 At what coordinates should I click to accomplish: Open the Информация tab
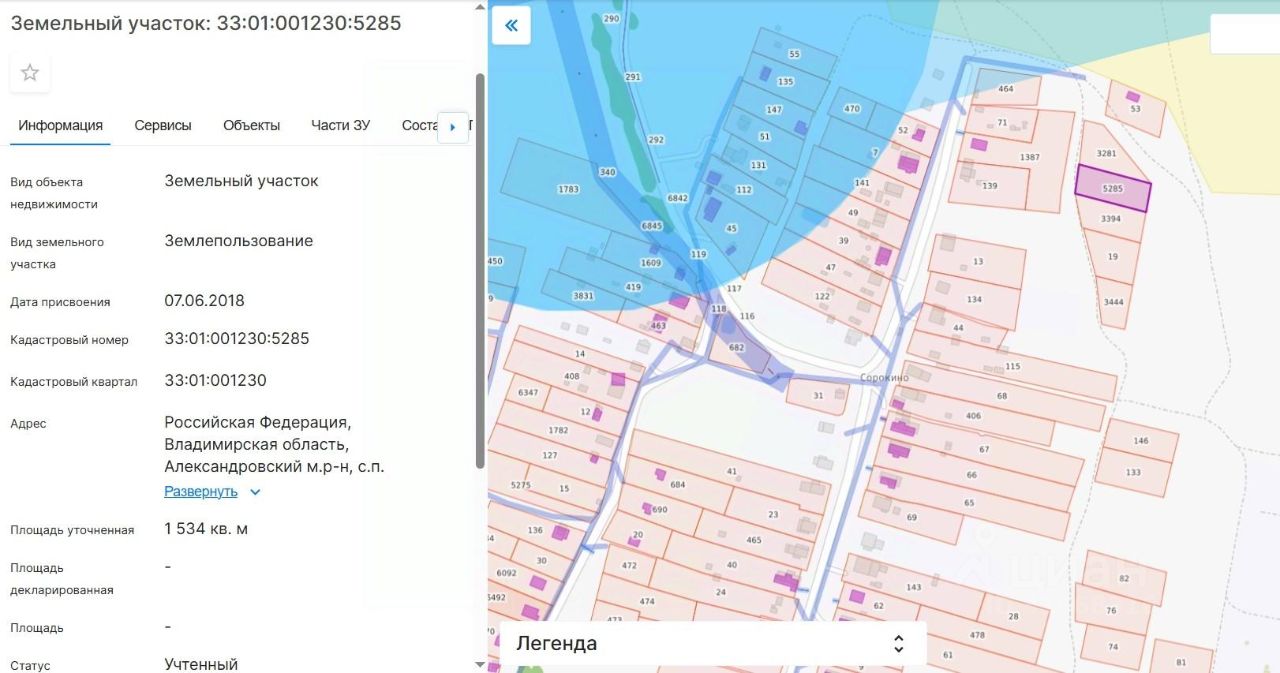(60, 125)
